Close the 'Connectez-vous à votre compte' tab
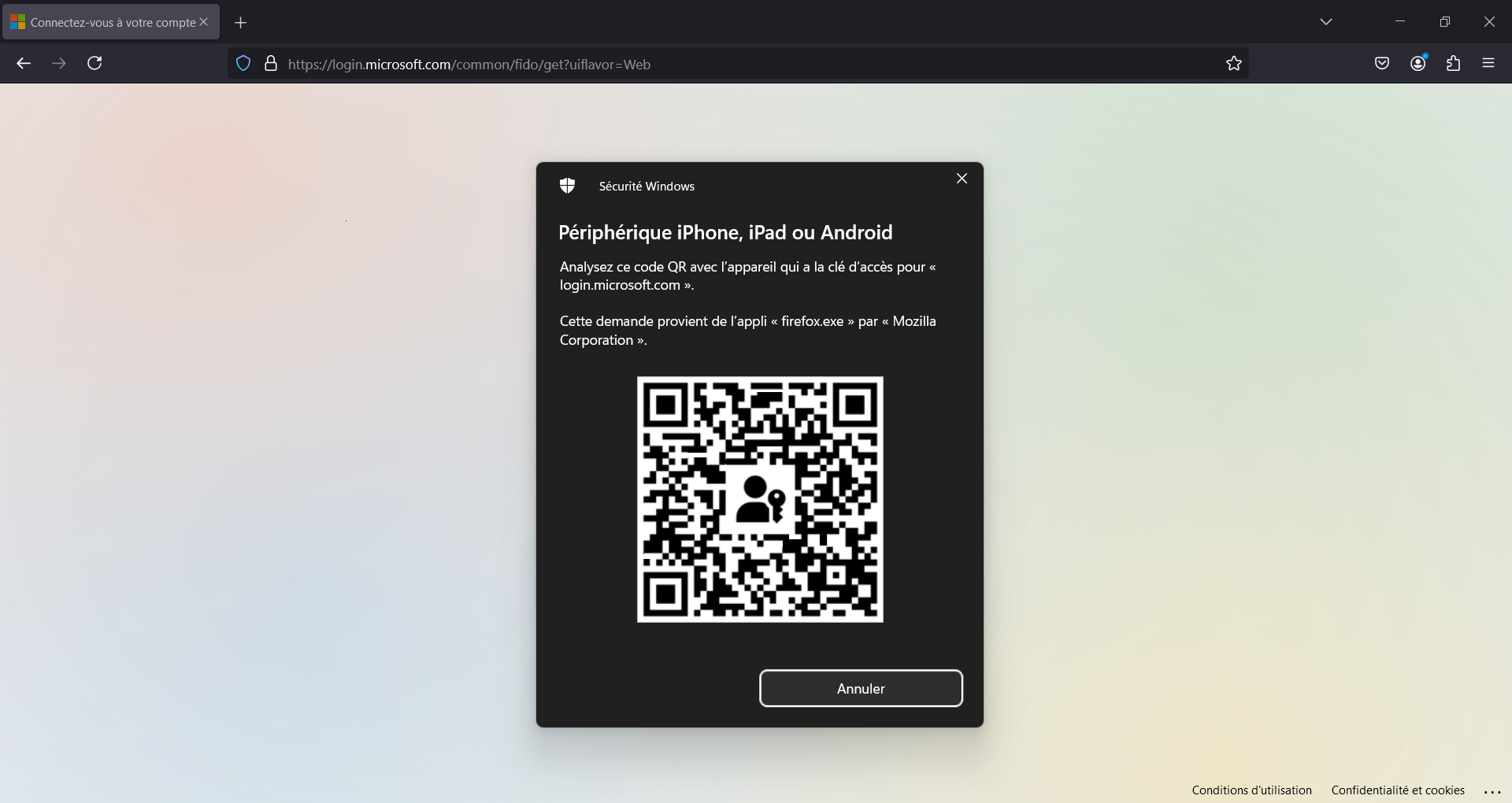This screenshot has width=1512, height=803. click(x=204, y=22)
